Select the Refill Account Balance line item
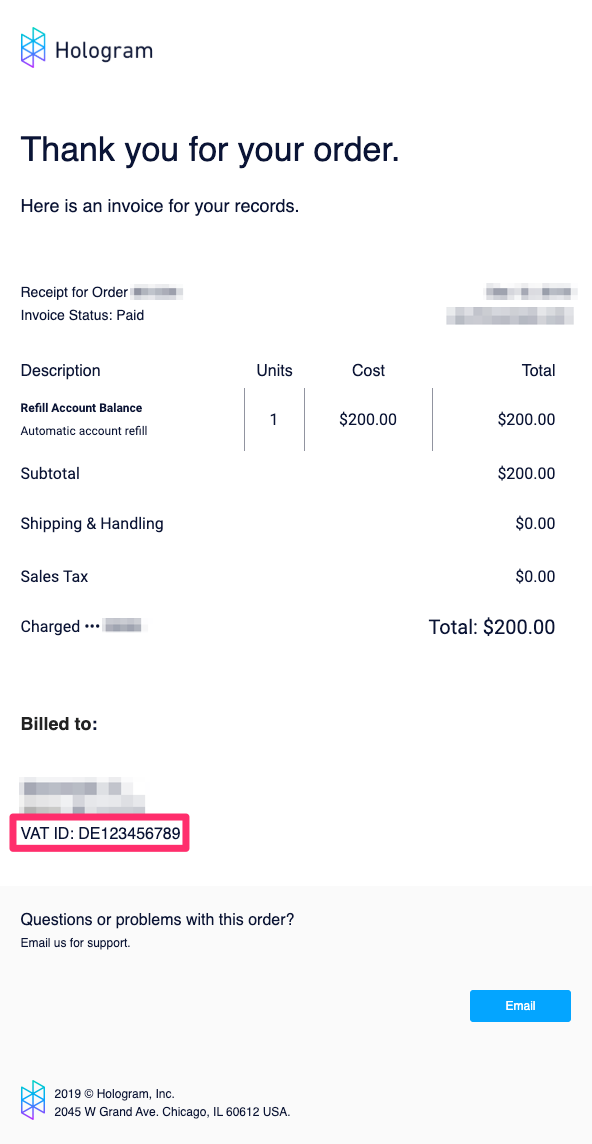This screenshot has width=592, height=1144. pos(82,408)
